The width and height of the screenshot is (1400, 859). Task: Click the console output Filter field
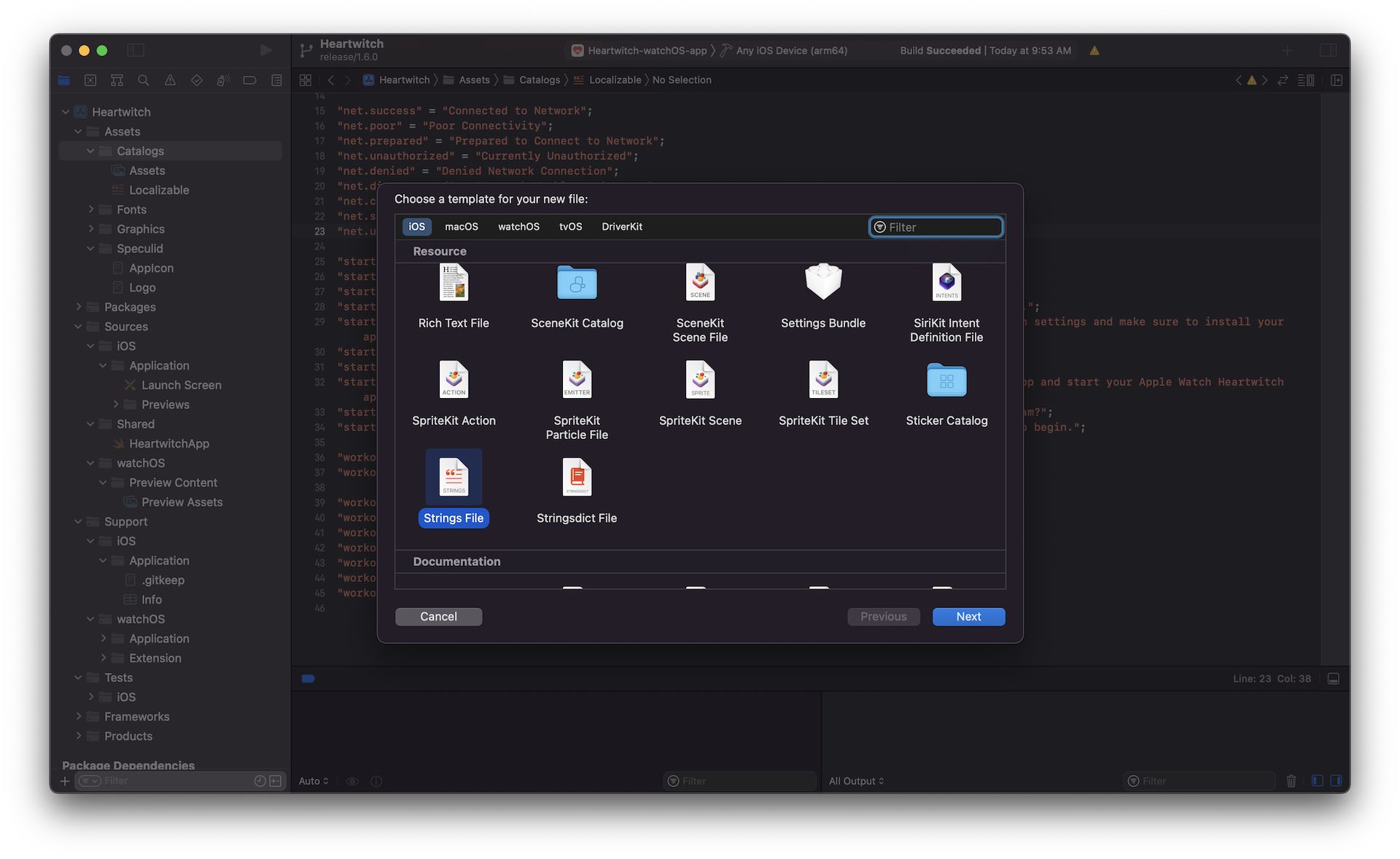click(1199, 781)
